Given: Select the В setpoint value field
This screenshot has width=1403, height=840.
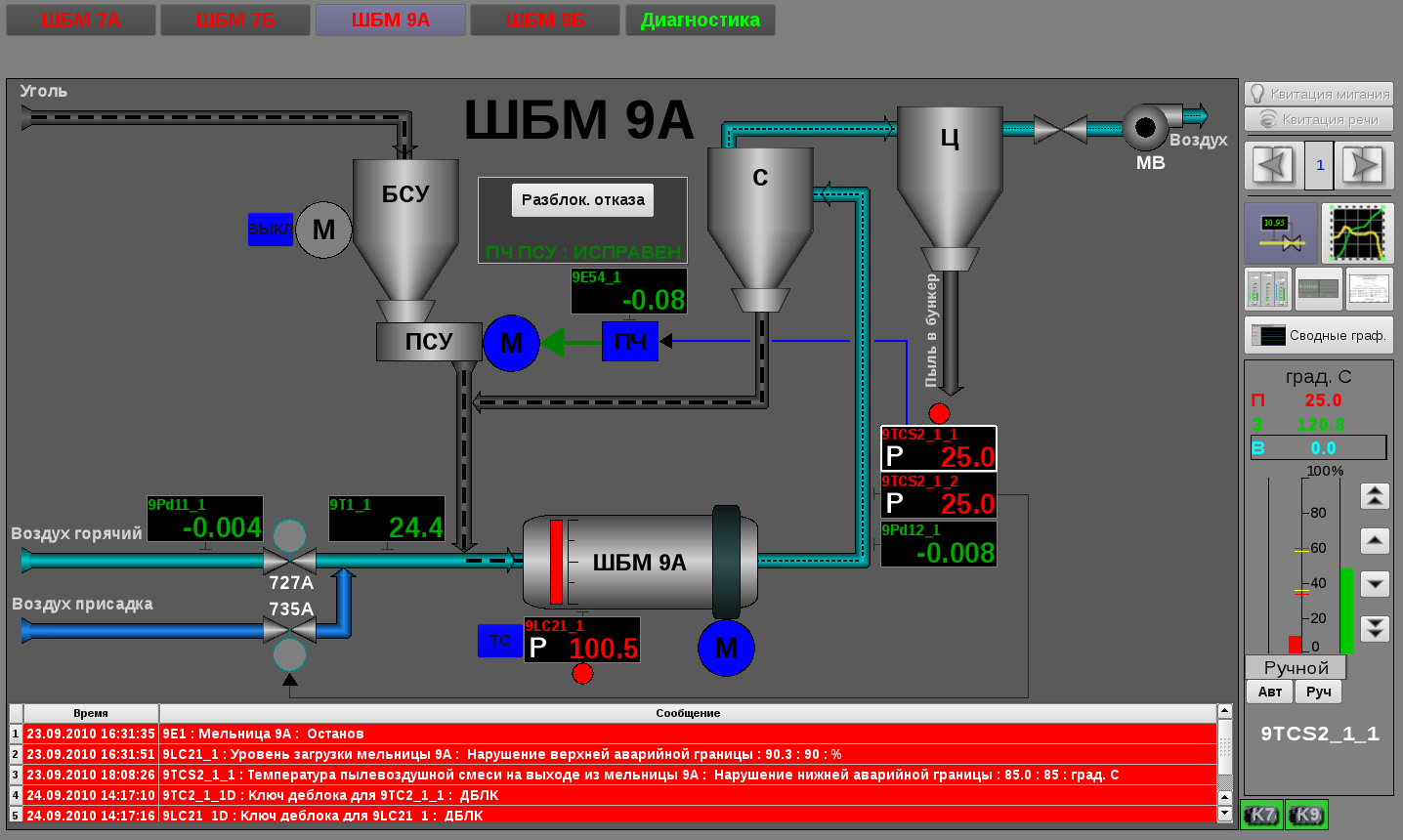Looking at the screenshot, I should pos(1324,448).
